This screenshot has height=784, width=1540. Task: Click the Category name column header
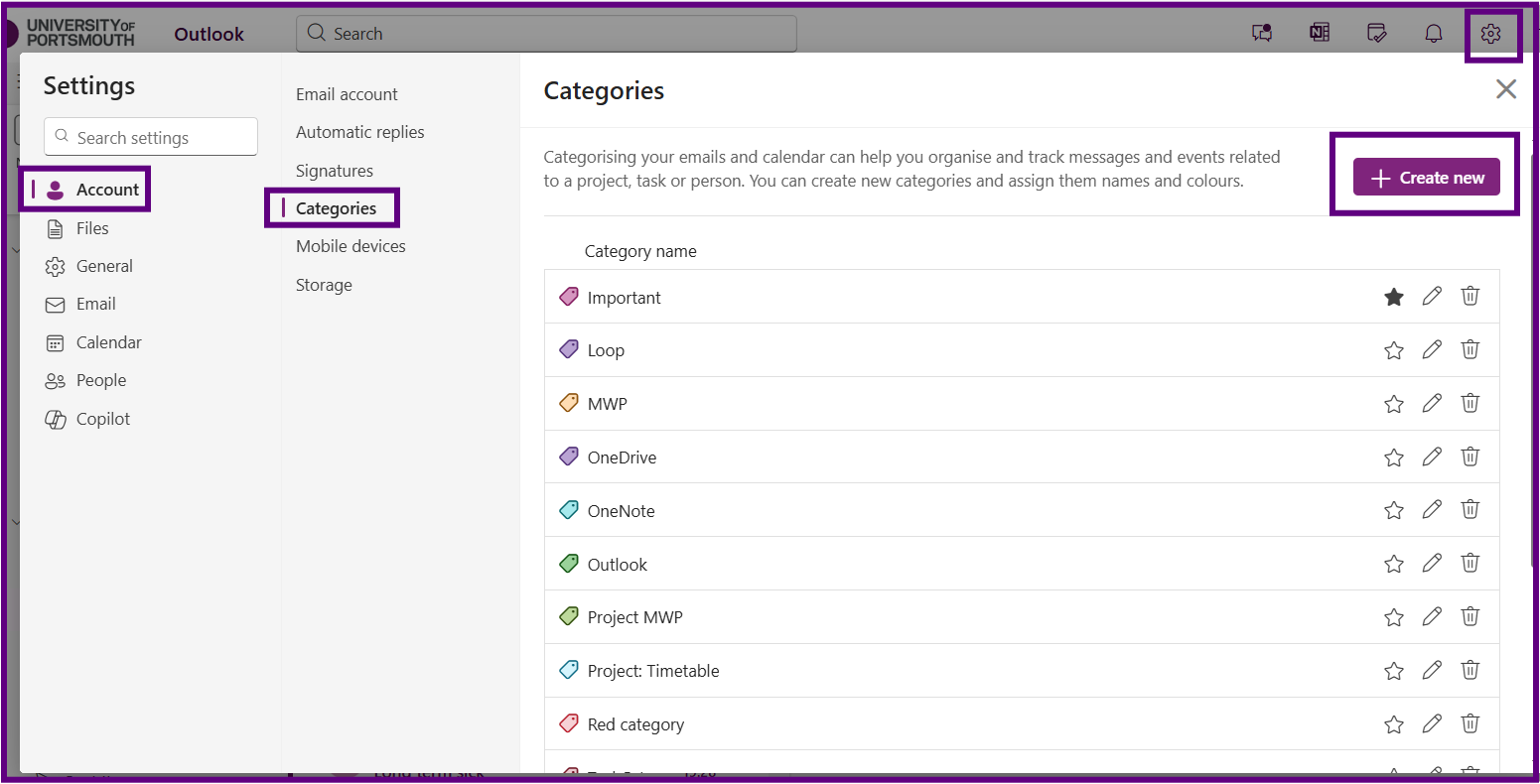(x=640, y=251)
